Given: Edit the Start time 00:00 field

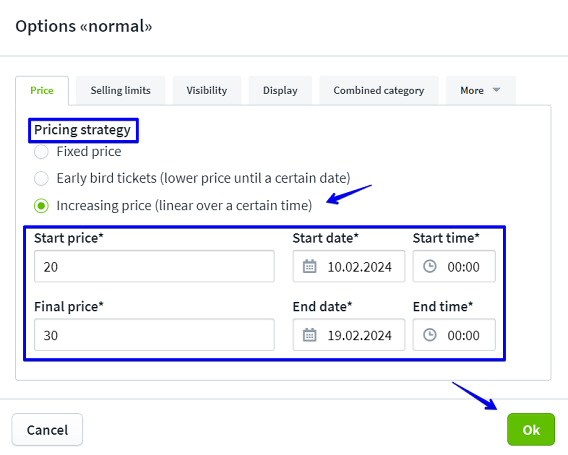Looking at the screenshot, I should click(454, 266).
